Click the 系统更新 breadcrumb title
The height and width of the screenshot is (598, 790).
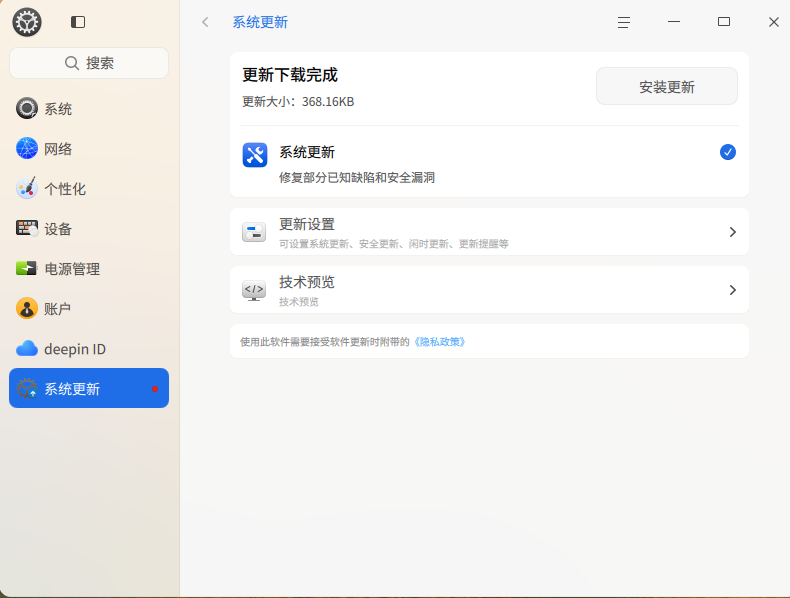point(260,22)
